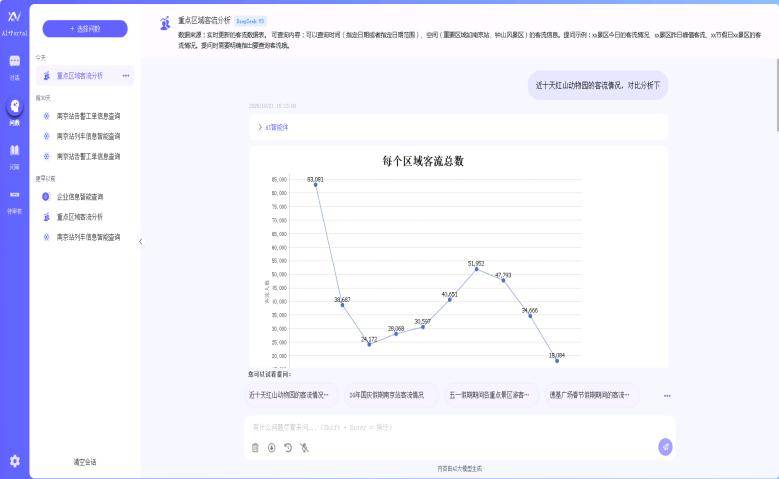This screenshot has height=479, width=779.
Task: Click the question input text field
Action: coord(450,427)
